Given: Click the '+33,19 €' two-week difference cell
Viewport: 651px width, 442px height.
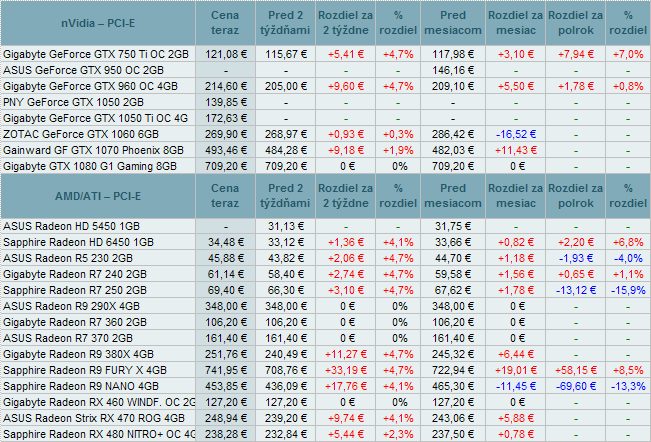Looking at the screenshot, I should point(346,370).
